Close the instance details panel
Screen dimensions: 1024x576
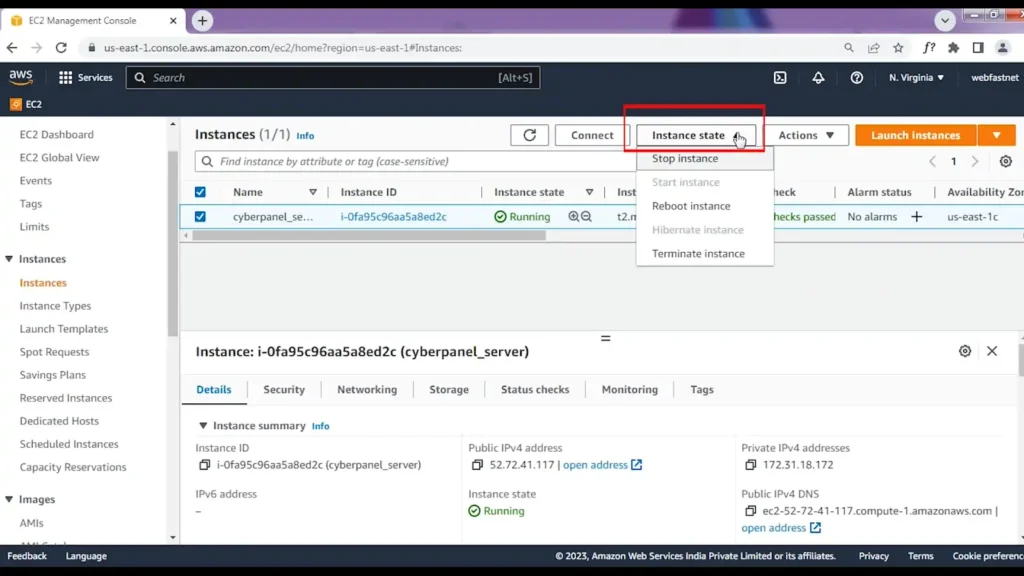pyautogui.click(x=992, y=351)
